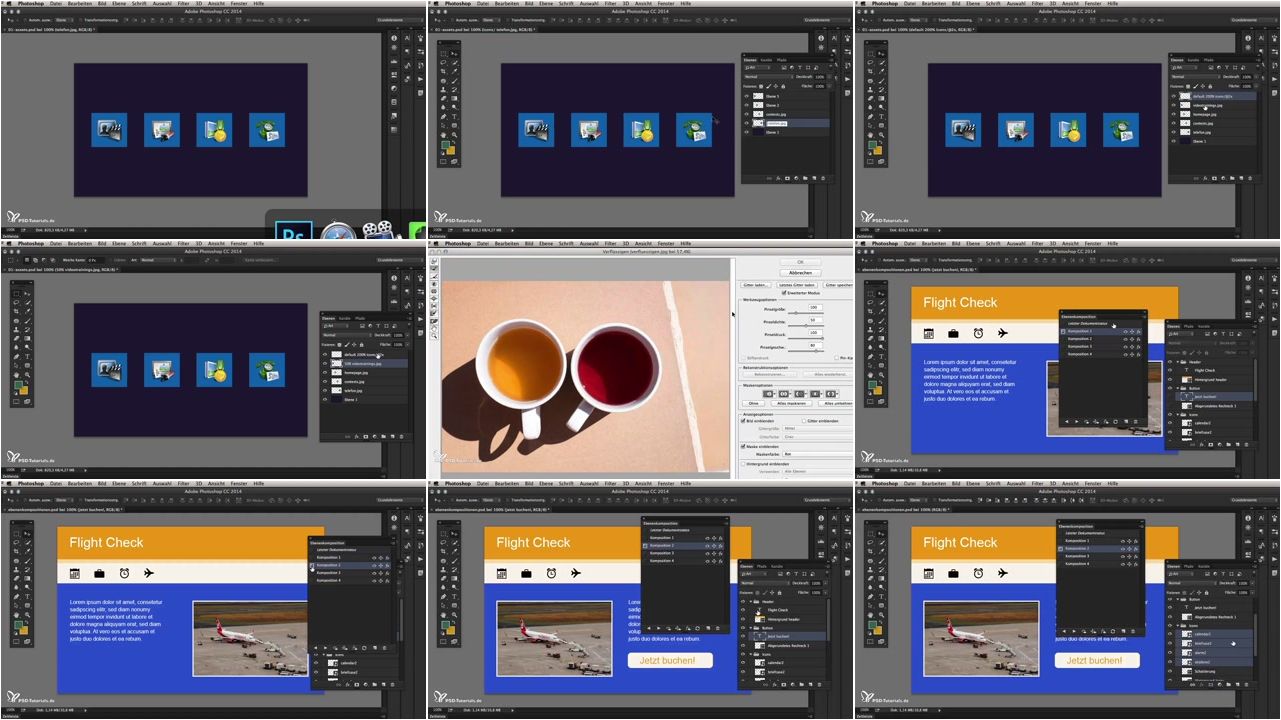The width and height of the screenshot is (1281, 720).
Task: Click first Maskenoptionen replace-selection icon in Verflüssigen
Action: [x=768, y=394]
